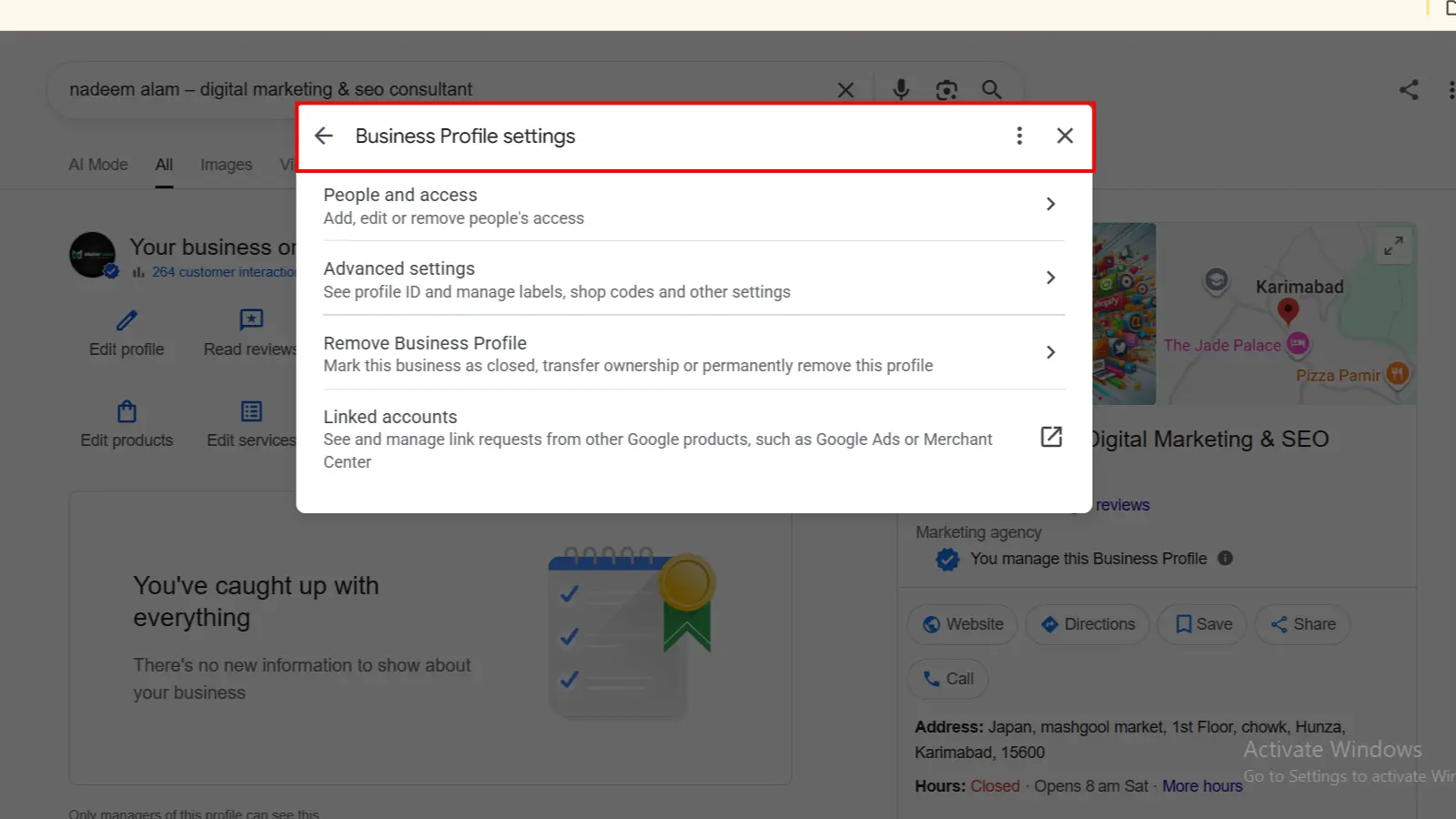Select Pizza Pamir map marker

coord(1398,373)
